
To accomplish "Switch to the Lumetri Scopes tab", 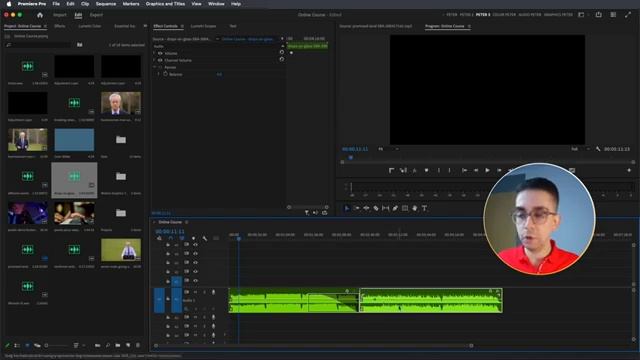I will 203,26.
